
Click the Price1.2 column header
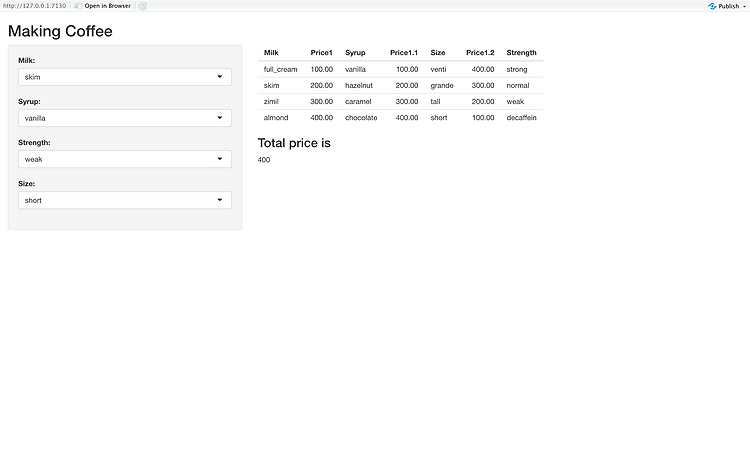[x=480, y=53]
